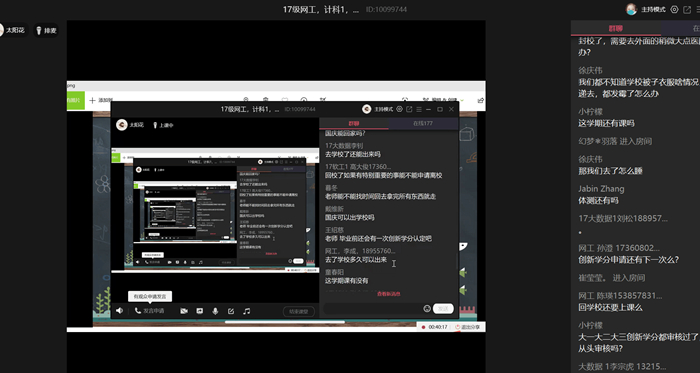The image size is (700, 373).
Task: Select the outer 群聊 chat tab
Action: 616,28
